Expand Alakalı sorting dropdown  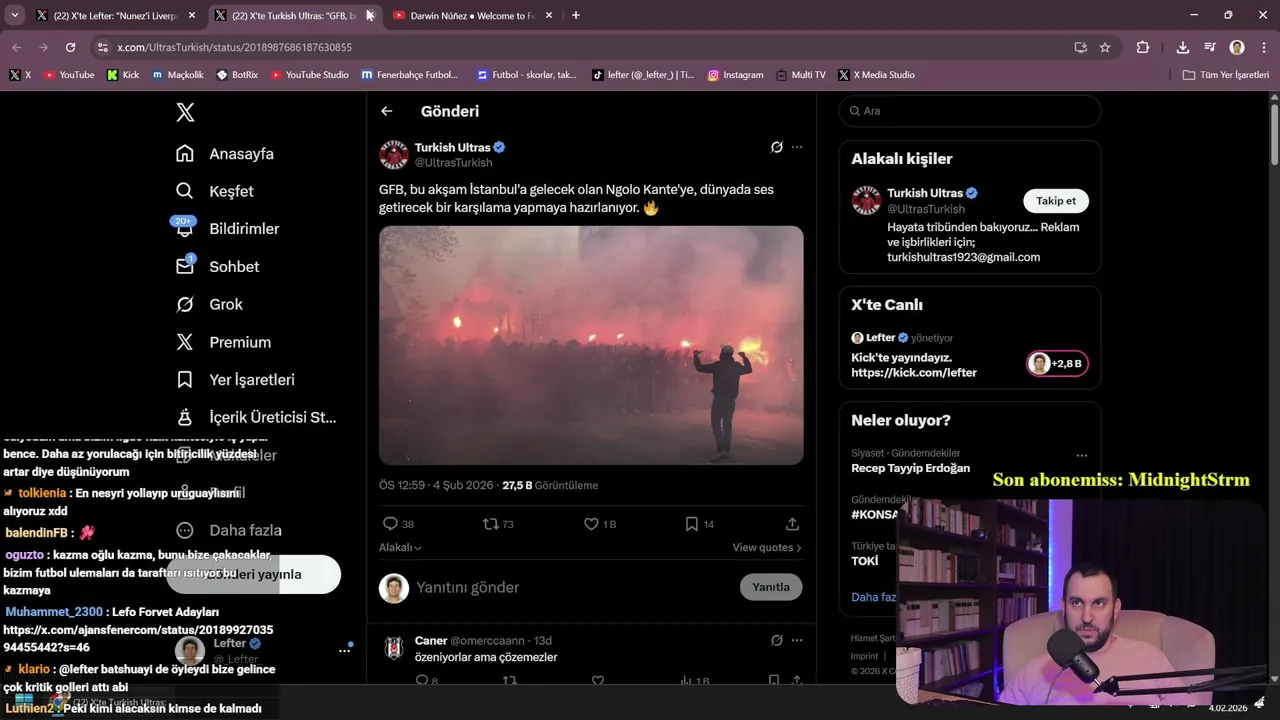click(400, 547)
